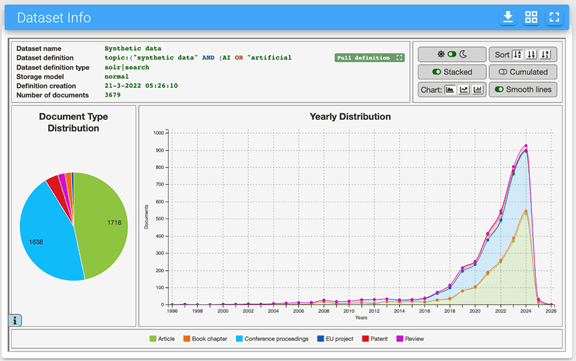The height and width of the screenshot is (361, 576).
Task: Toggle the Book chapter legend entry
Action: 205,339
